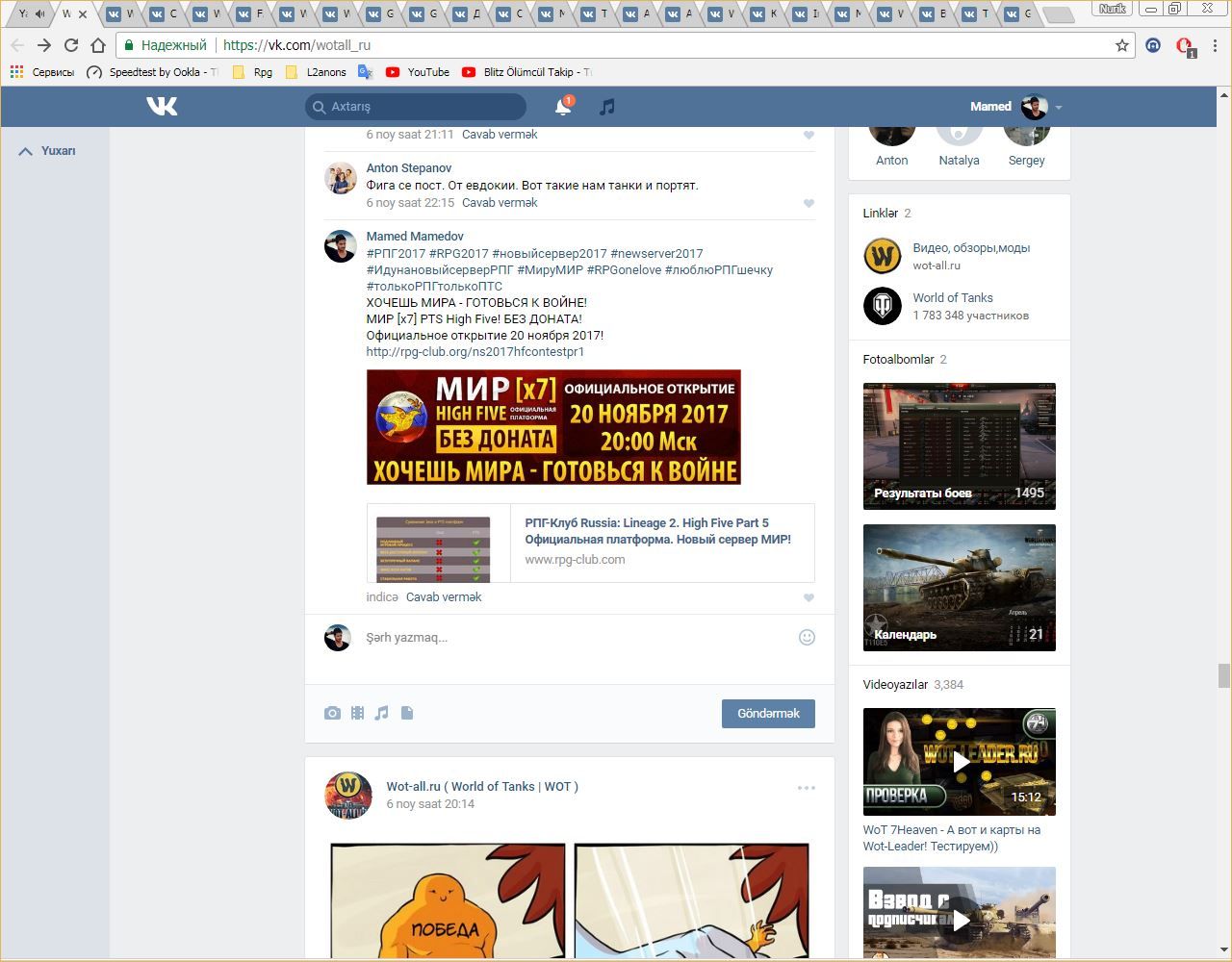
Task: Open emoji picker smiley icon
Action: [807, 637]
